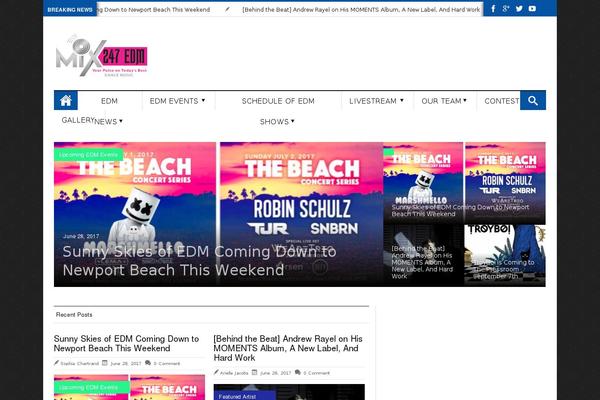Open the Google Plus icon
The width and height of the screenshot is (600, 400).
(506, 8)
